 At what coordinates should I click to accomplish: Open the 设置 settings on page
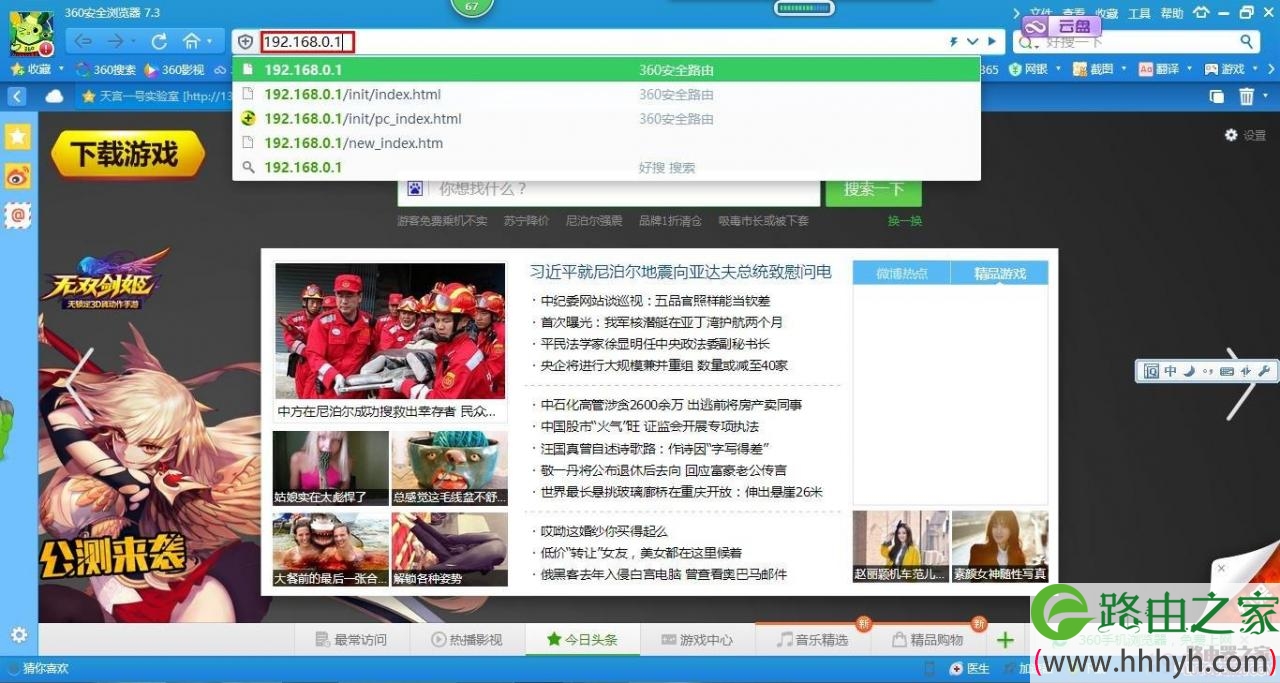coord(1246,135)
